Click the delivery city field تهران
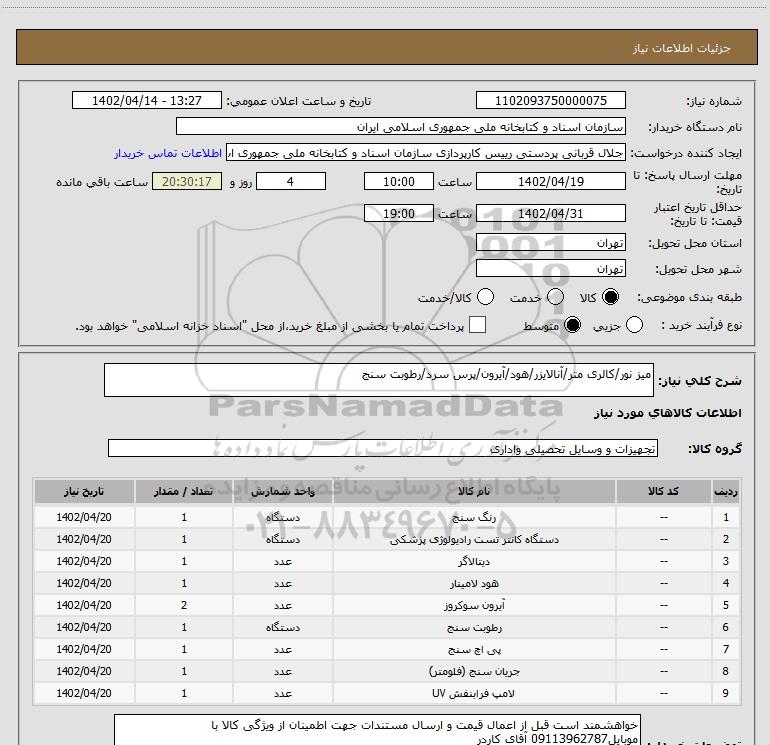The width and height of the screenshot is (770, 745). click(550, 269)
